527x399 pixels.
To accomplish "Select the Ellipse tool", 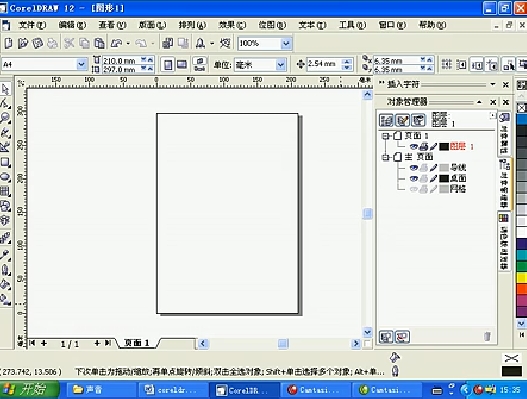I will (6, 177).
